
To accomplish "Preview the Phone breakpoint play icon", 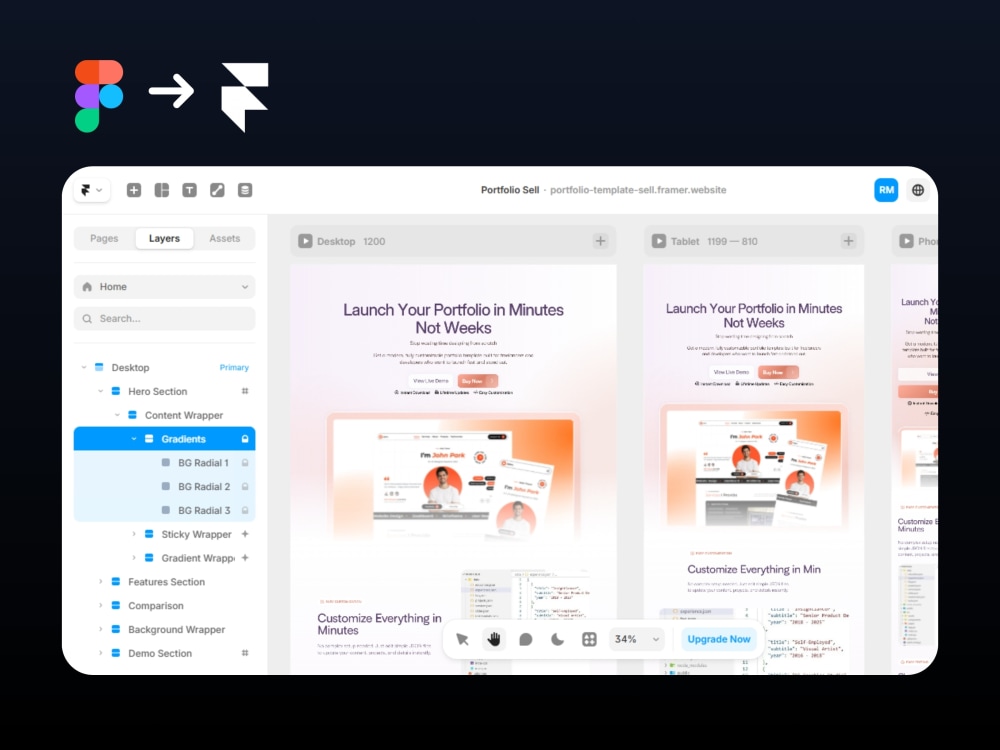I will point(906,241).
